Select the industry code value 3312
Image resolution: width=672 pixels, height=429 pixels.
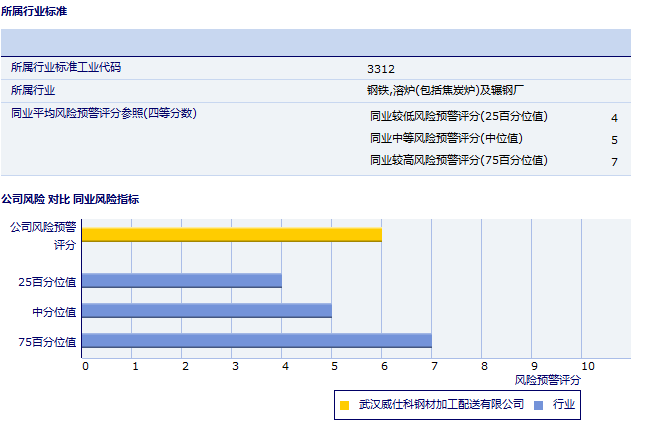click(x=381, y=69)
